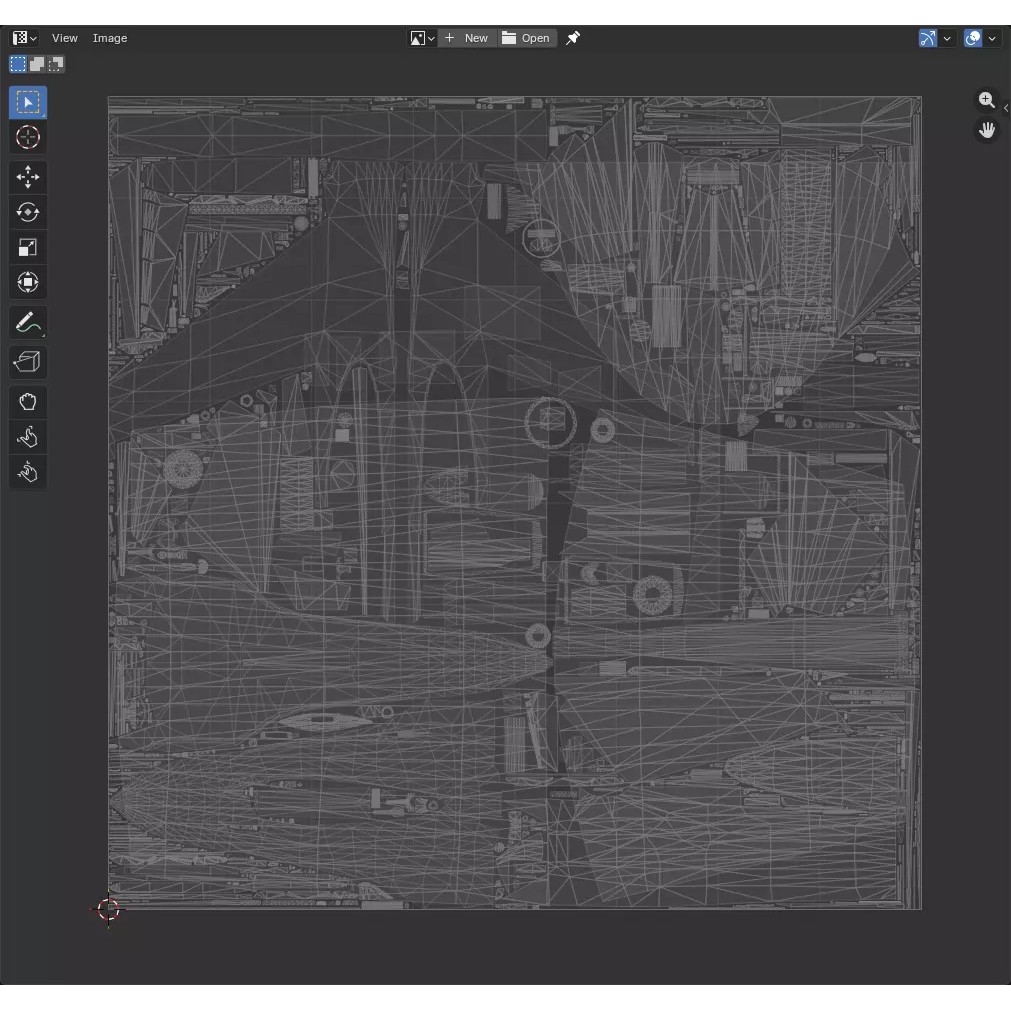Open the View menu
This screenshot has height=1011, width=1011.
click(65, 38)
